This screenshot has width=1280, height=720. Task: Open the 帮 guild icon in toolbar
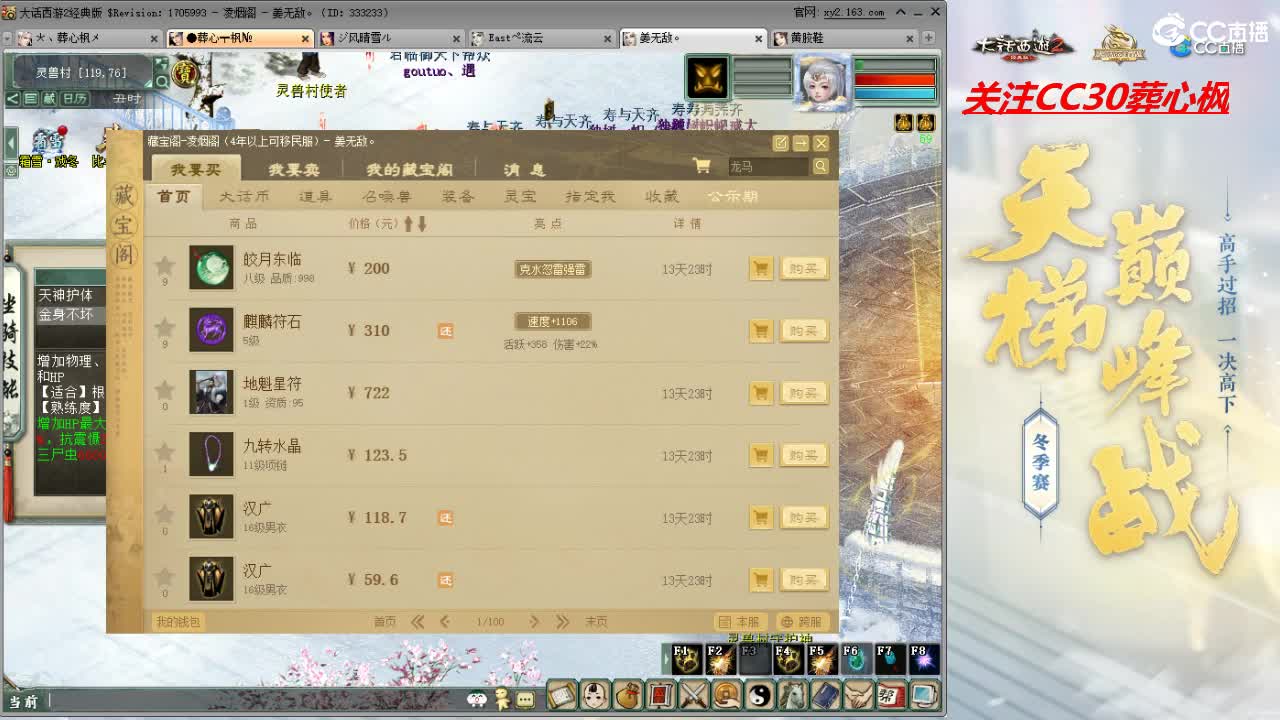890,694
